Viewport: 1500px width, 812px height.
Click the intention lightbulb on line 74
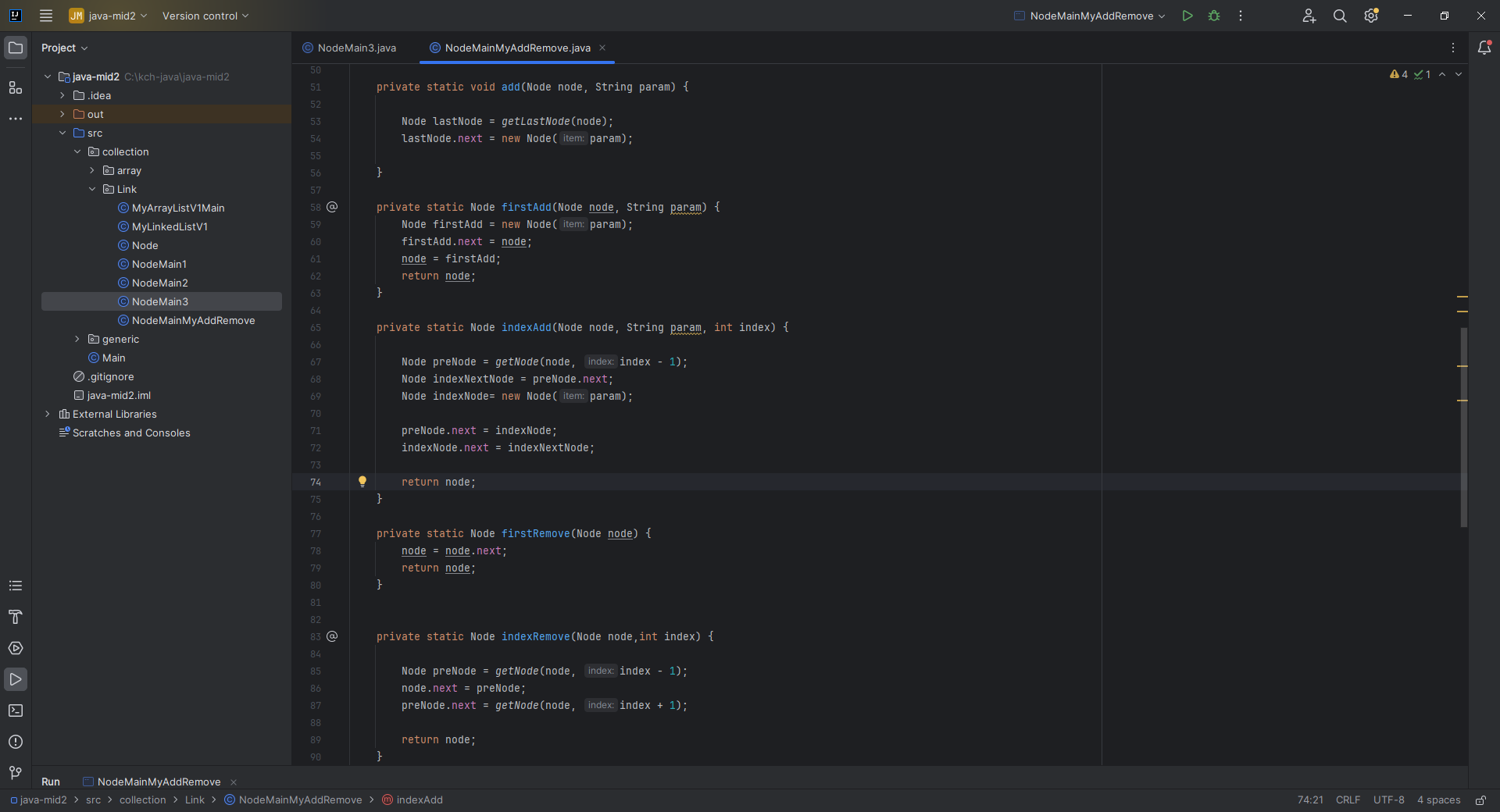[362, 482]
